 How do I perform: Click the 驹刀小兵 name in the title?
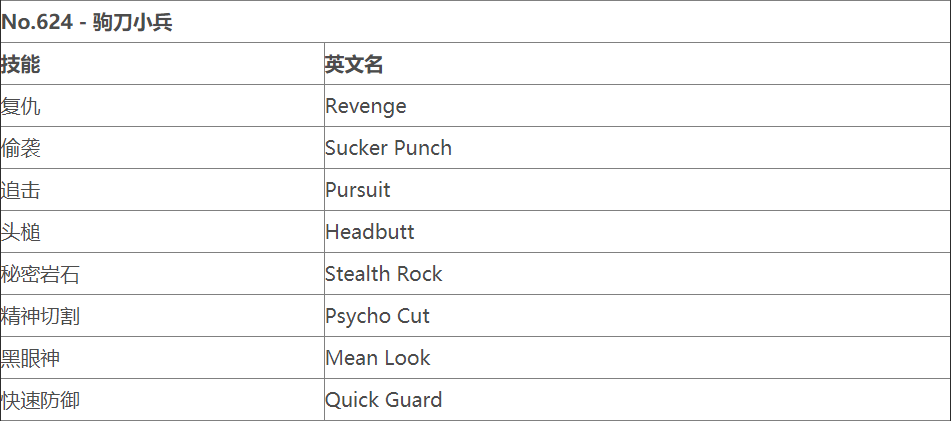click(x=140, y=22)
